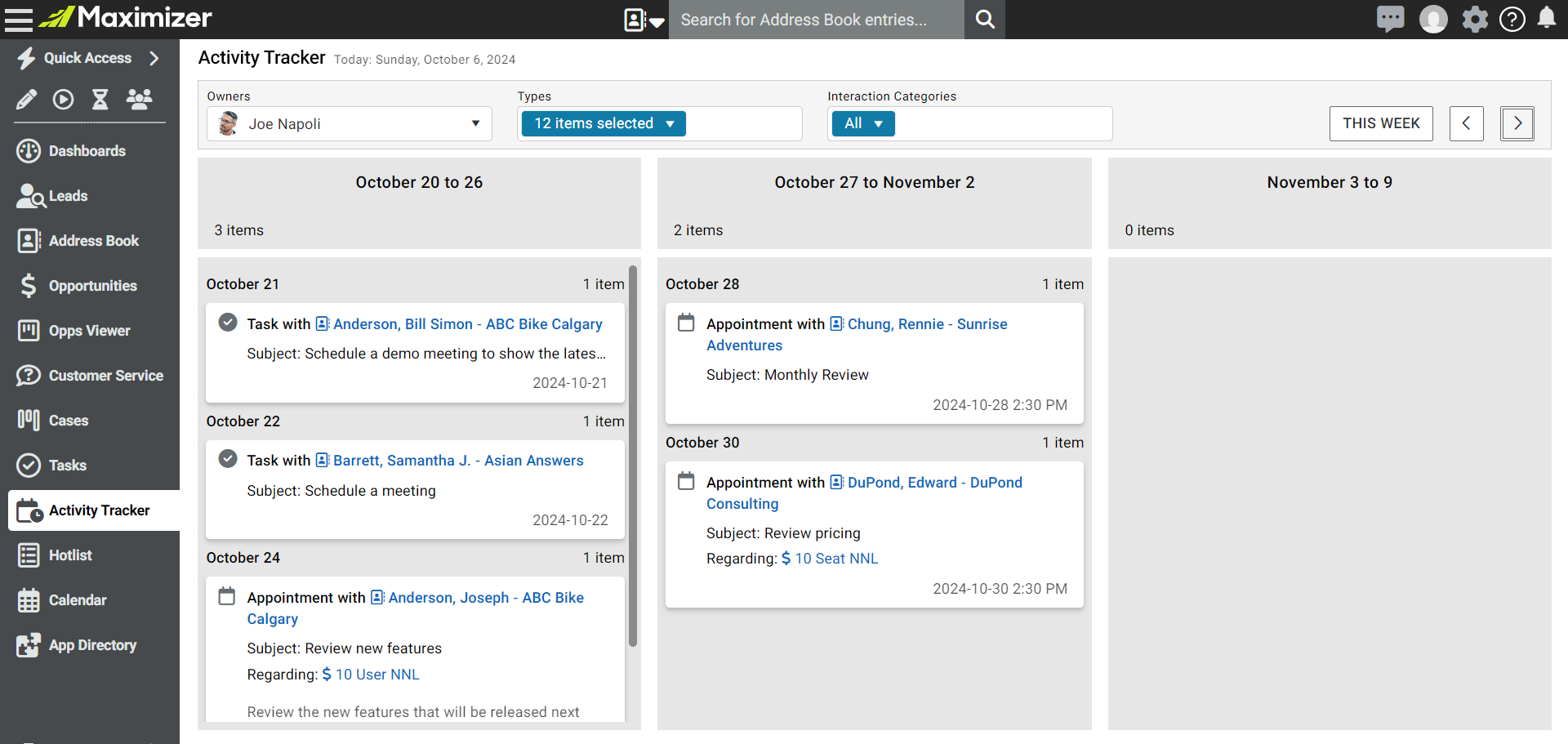The image size is (1568, 744).
Task: Open the Address Book search scope selector
Action: click(644, 20)
